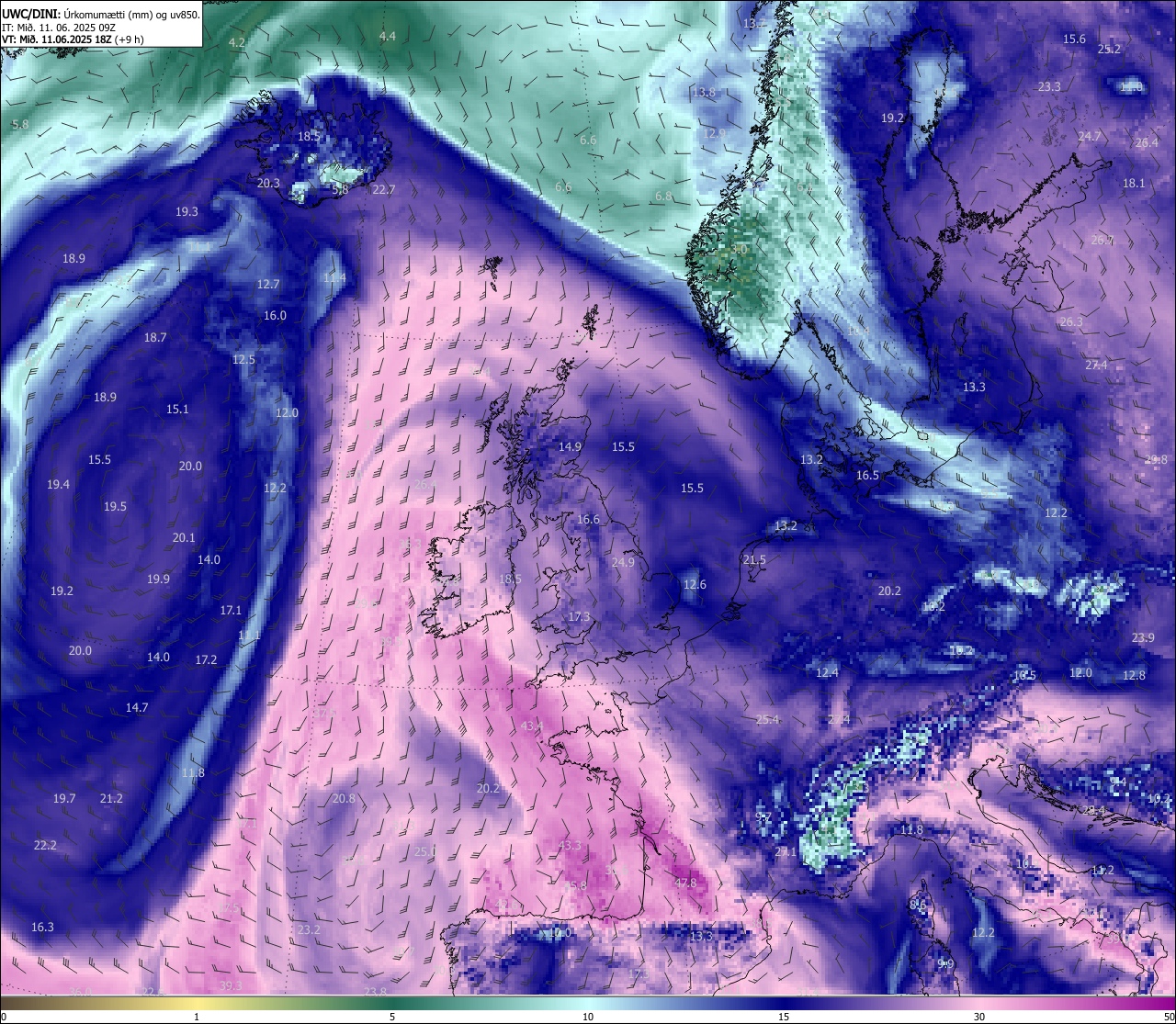Click the map value 6.8

coord(663,197)
